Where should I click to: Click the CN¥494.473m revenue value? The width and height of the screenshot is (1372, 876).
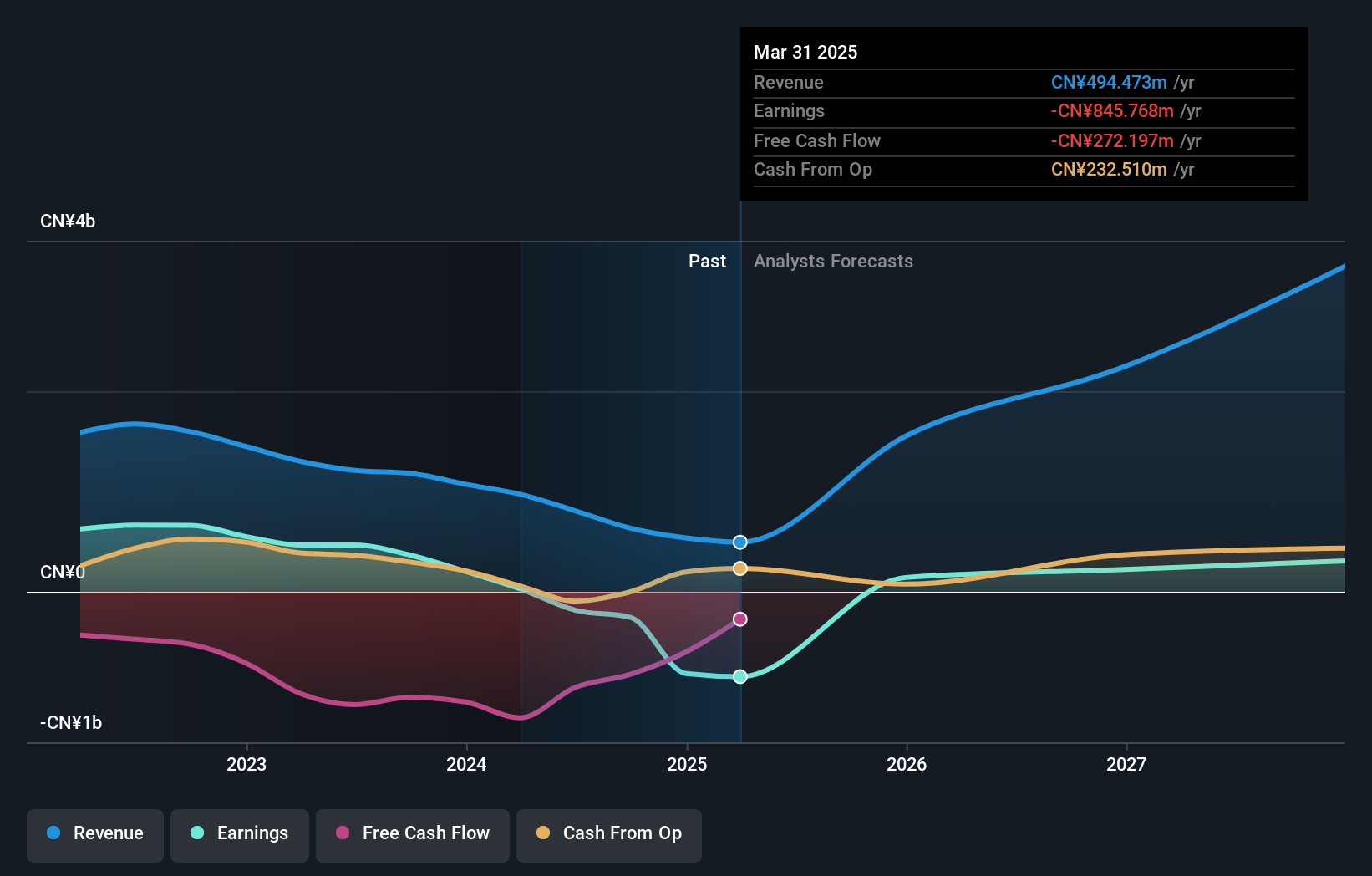(x=1109, y=83)
